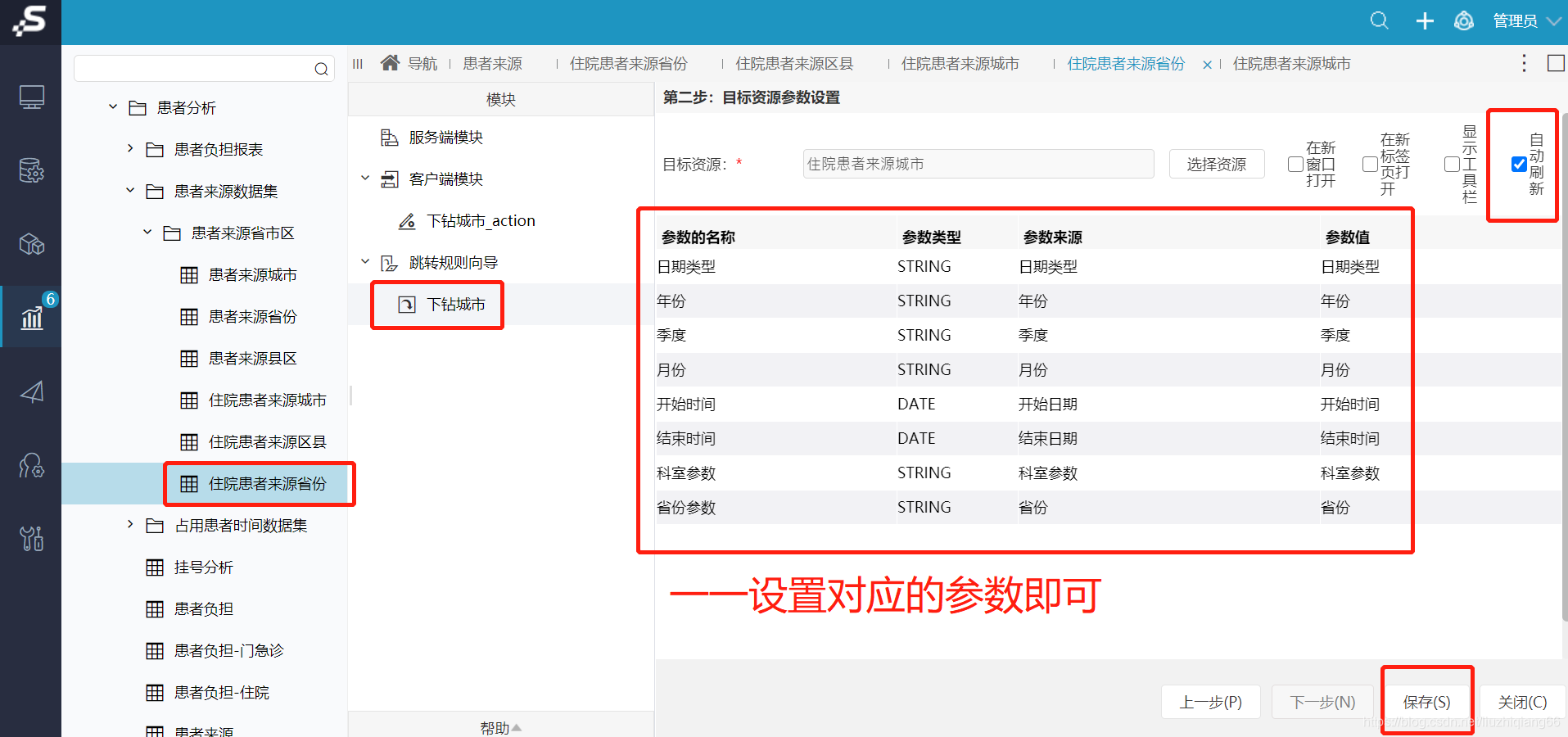Click the 日期类型 parameter value cell
Image resolution: width=1568 pixels, height=737 pixels.
click(1350, 267)
